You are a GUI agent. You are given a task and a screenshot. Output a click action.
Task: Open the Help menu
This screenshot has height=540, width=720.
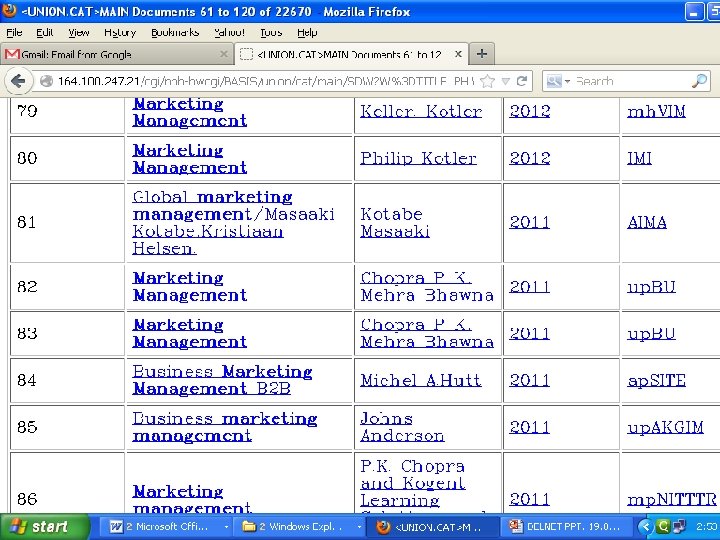[307, 33]
